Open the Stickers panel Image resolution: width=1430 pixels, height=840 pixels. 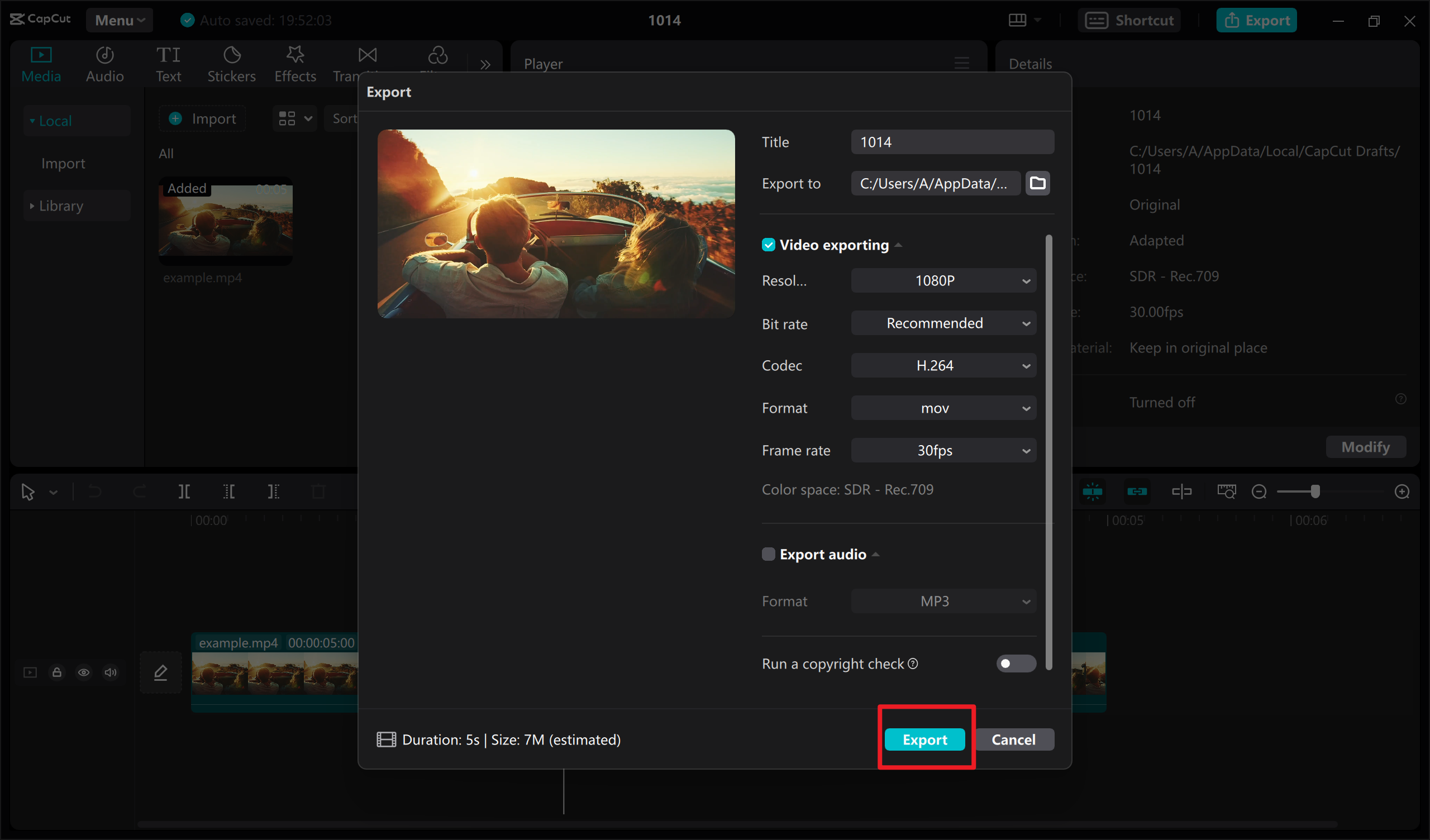click(x=231, y=63)
